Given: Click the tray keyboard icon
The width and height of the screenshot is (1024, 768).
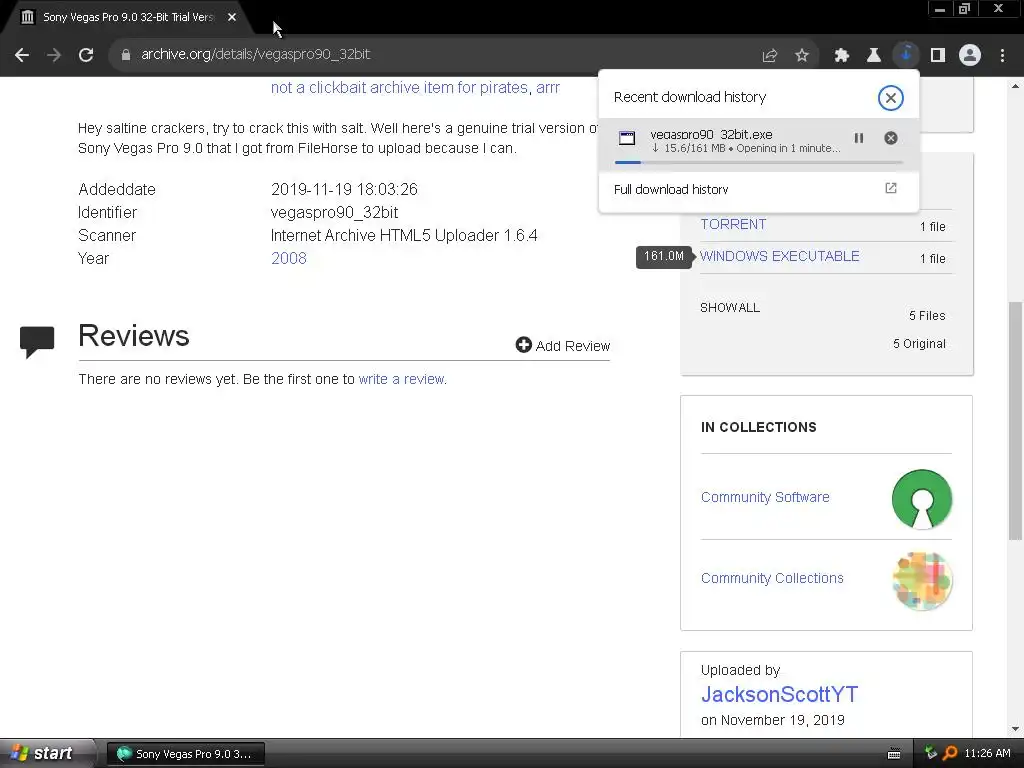Looking at the screenshot, I should (x=894, y=754).
